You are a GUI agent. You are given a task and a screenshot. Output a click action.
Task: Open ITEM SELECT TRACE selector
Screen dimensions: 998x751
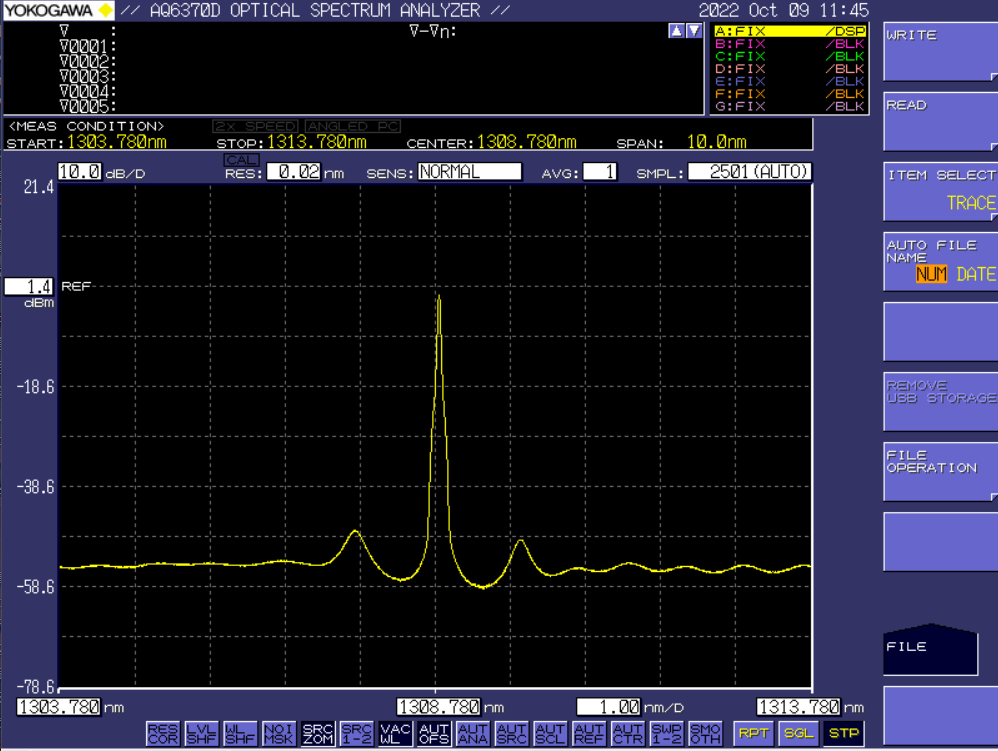pos(940,190)
